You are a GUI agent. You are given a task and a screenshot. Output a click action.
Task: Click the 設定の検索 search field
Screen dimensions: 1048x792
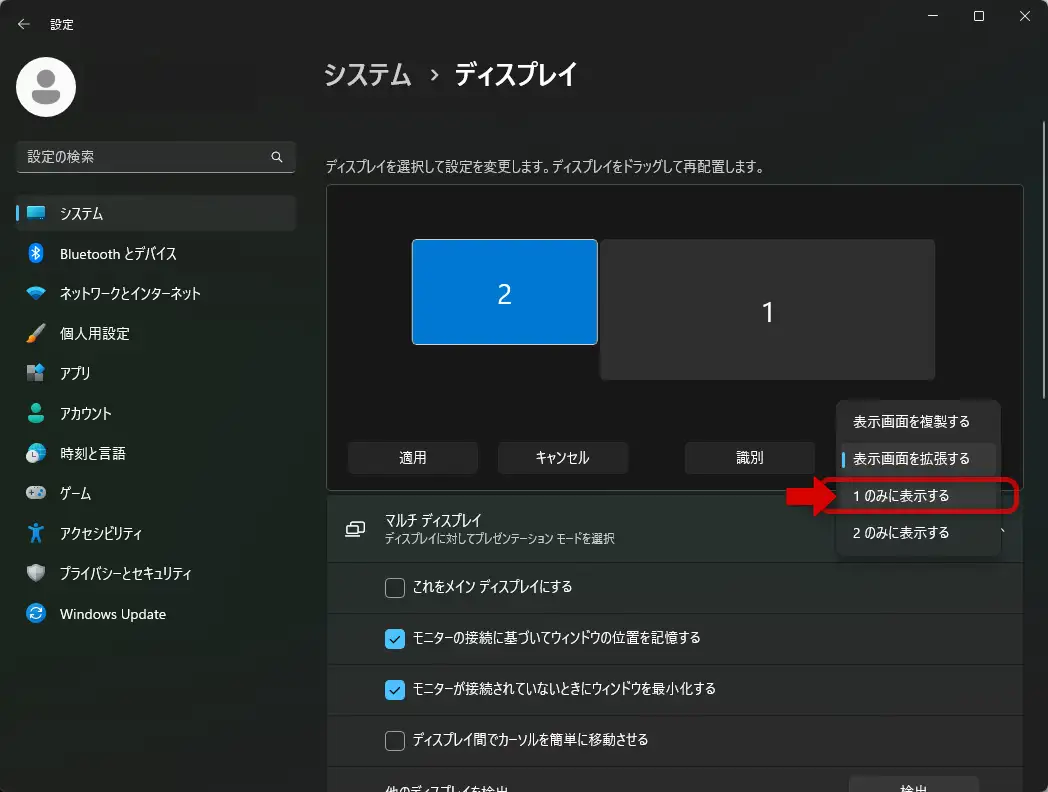[145, 157]
